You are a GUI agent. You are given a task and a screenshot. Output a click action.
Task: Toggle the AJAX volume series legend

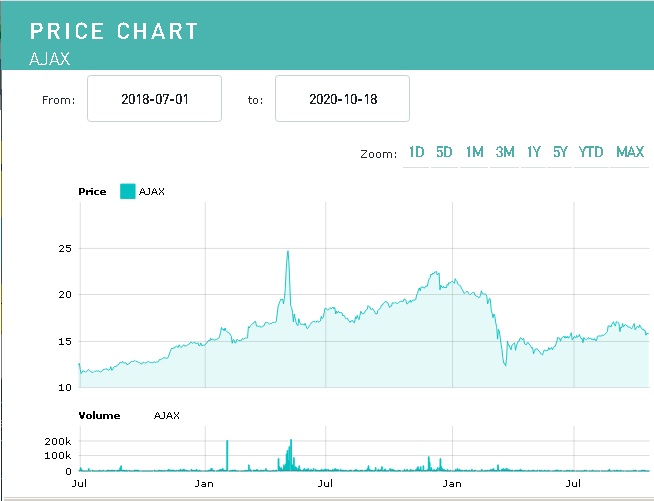click(x=167, y=415)
